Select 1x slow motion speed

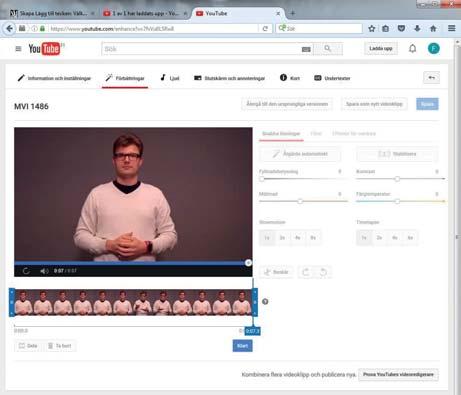[x=267, y=238]
